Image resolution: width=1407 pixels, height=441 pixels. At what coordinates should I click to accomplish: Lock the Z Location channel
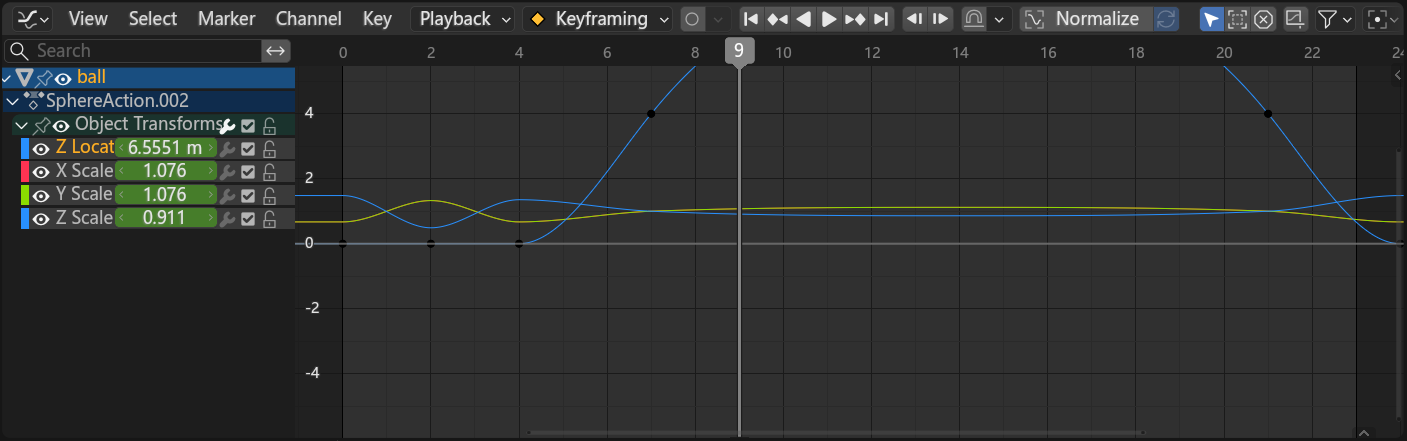coord(269,148)
